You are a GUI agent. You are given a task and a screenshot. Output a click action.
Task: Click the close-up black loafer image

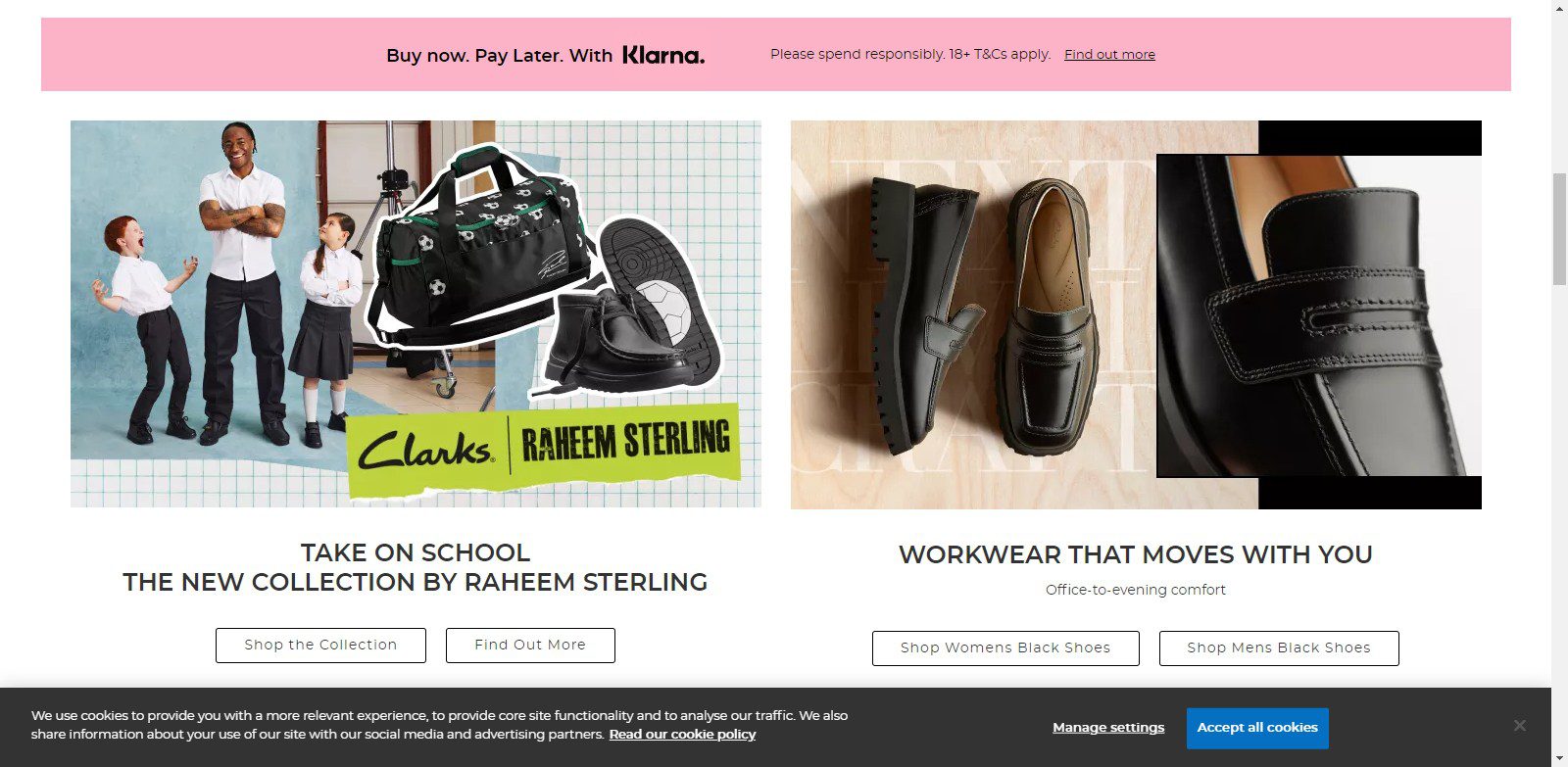1318,313
